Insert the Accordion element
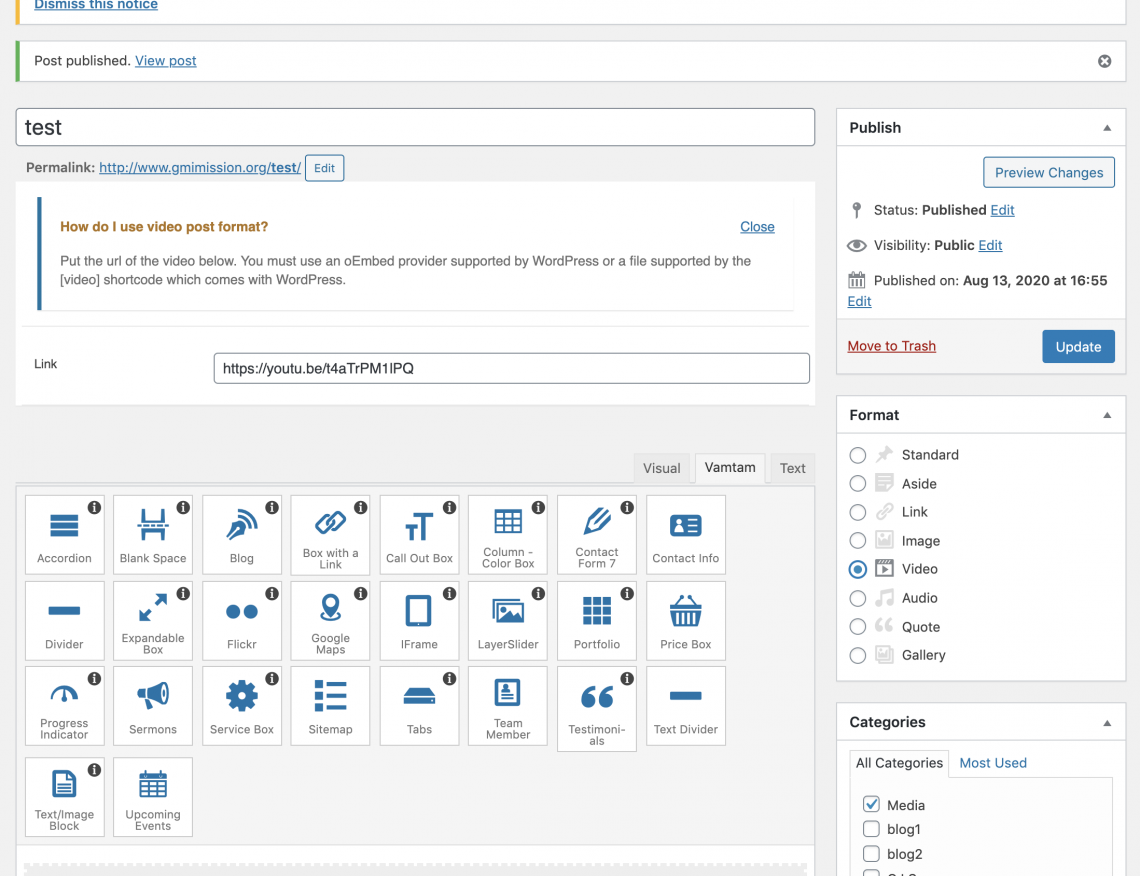The image size is (1140, 876). [64, 534]
